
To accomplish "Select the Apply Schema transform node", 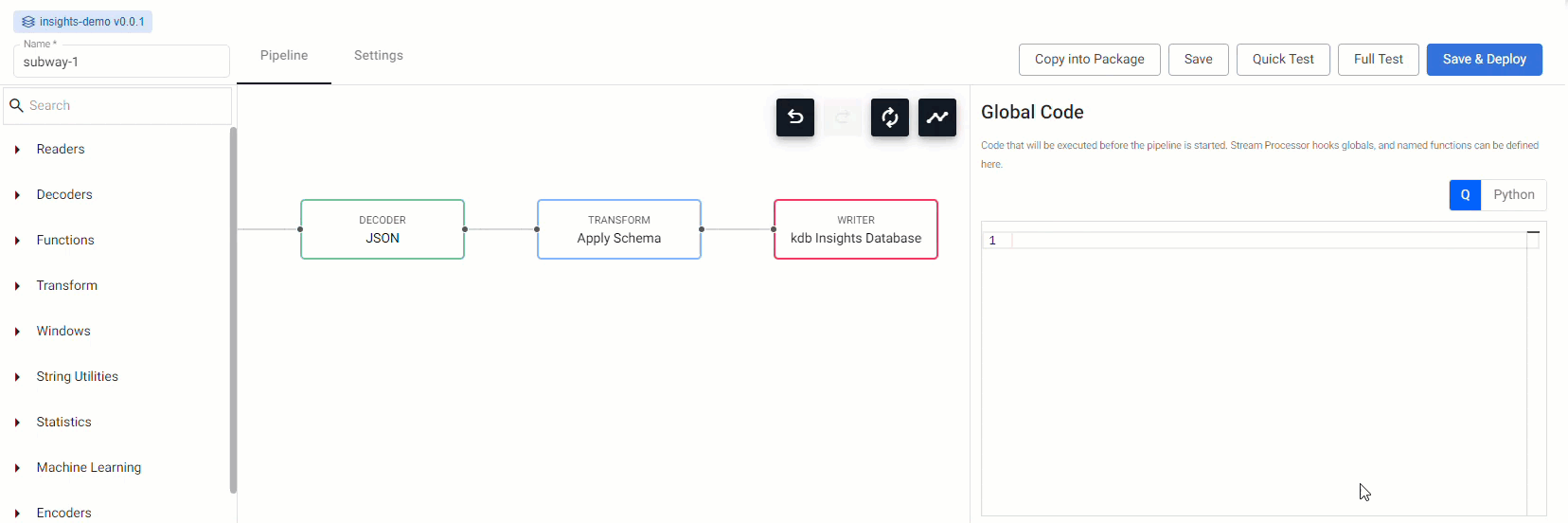I will pyautogui.click(x=619, y=229).
